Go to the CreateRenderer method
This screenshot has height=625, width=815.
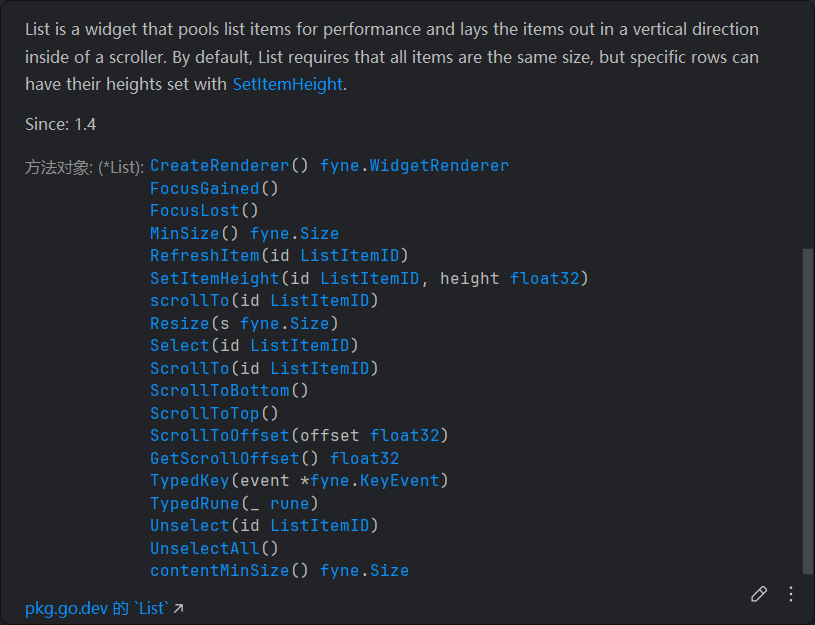(x=219, y=165)
